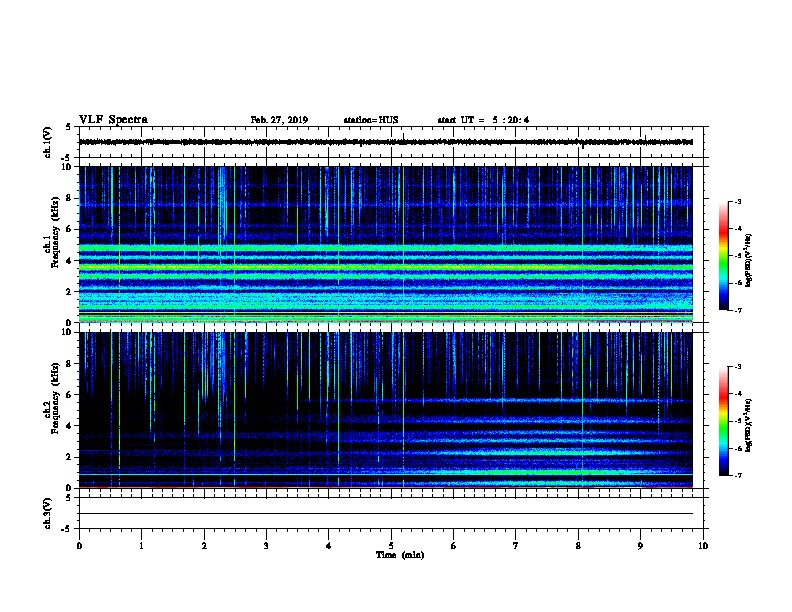Screen dimensions: 792x612
Task: Click tick label "9" on the time axis
Action: pyautogui.click(x=640, y=546)
